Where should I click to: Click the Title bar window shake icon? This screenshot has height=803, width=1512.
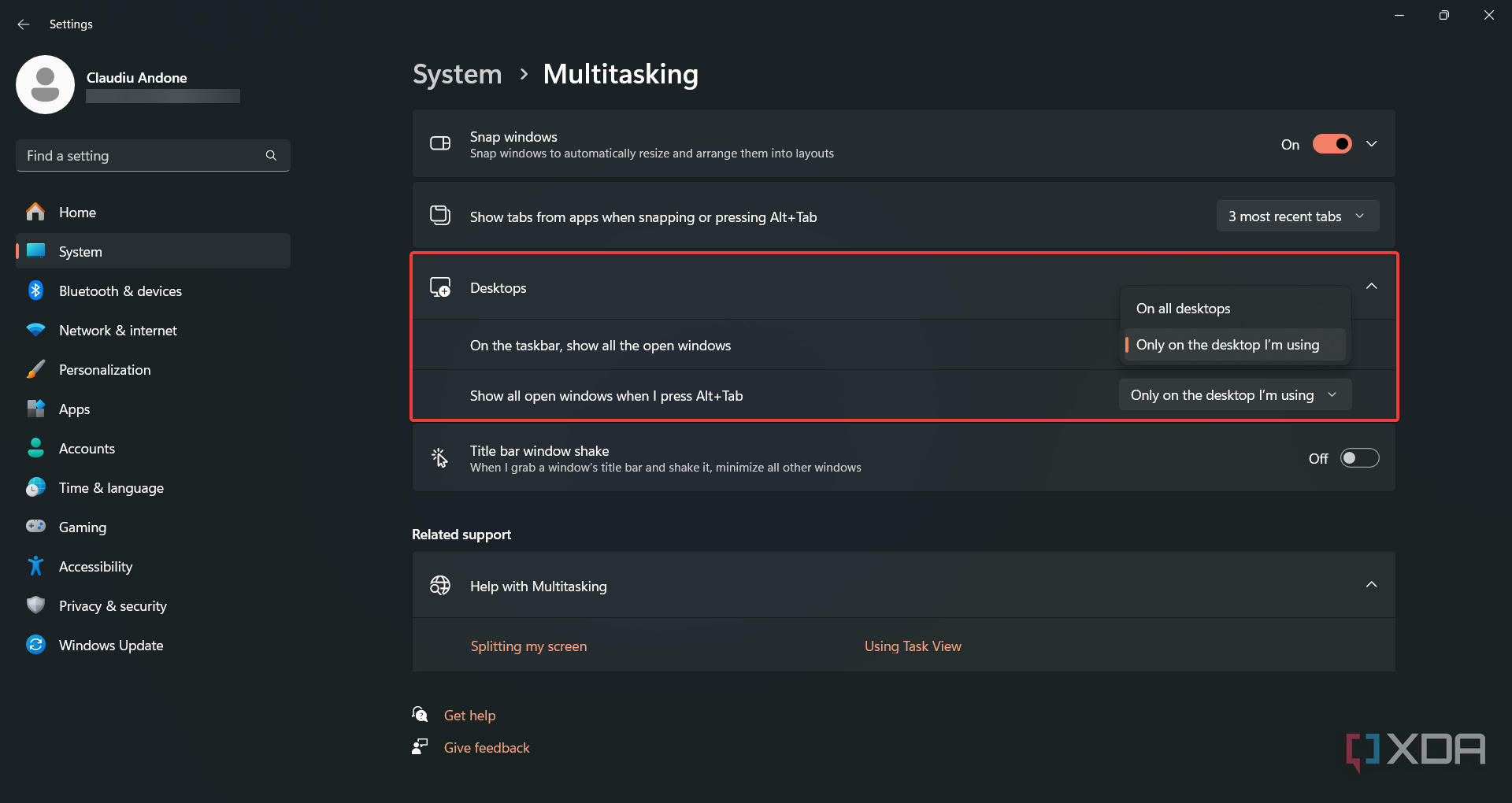pyautogui.click(x=440, y=457)
